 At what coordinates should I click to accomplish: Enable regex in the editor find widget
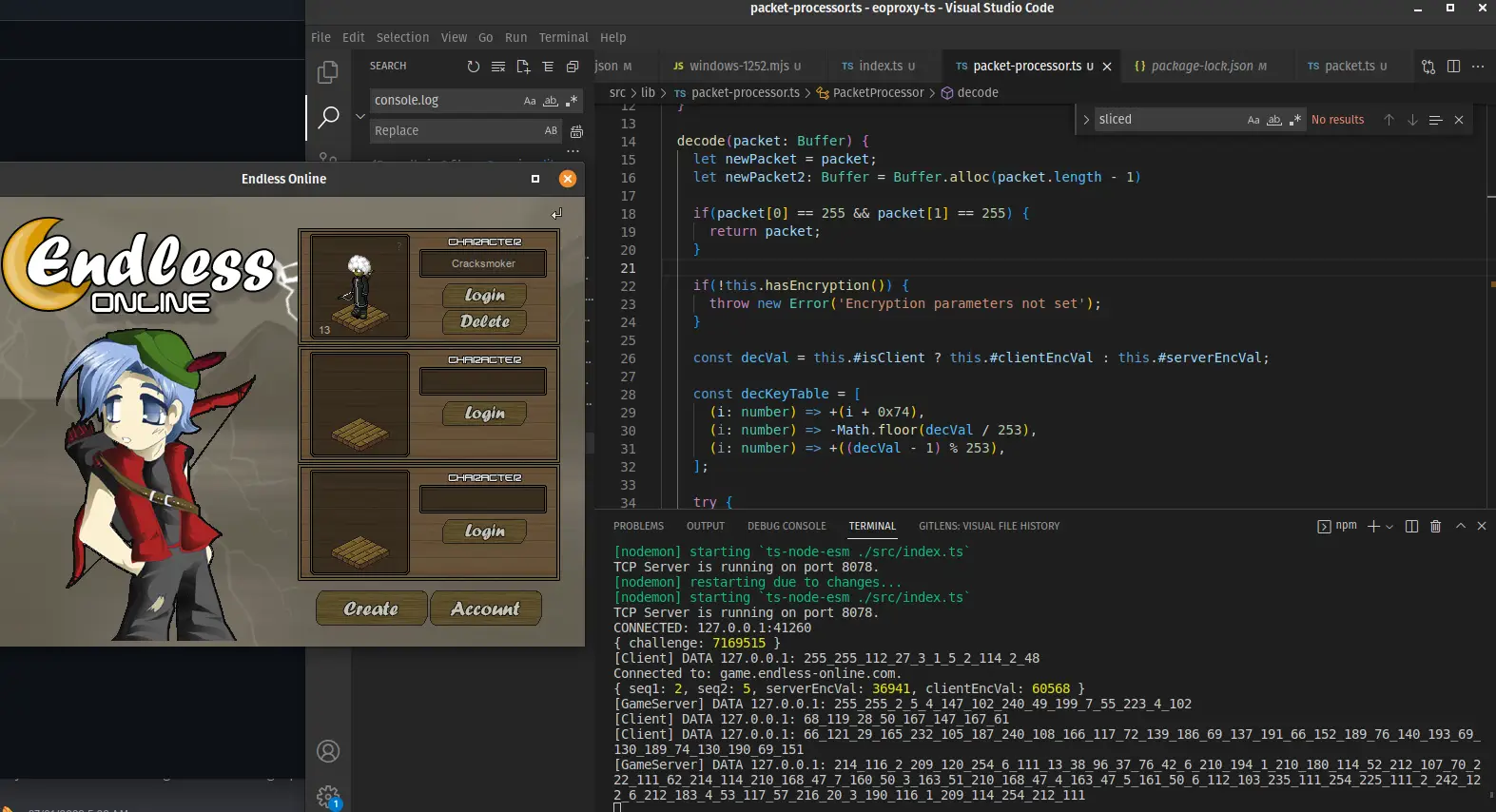[1294, 120]
